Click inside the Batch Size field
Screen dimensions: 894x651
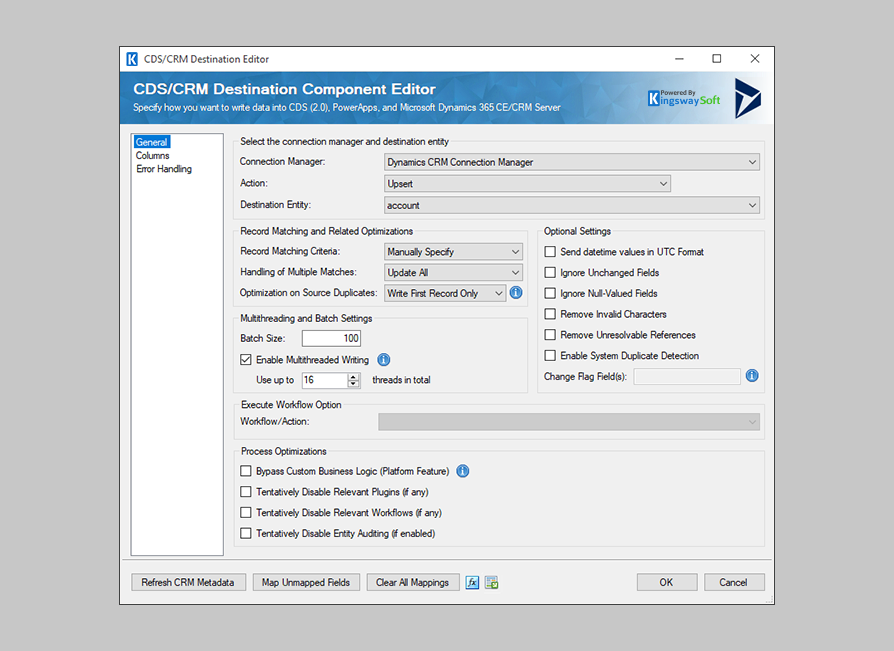coord(330,338)
